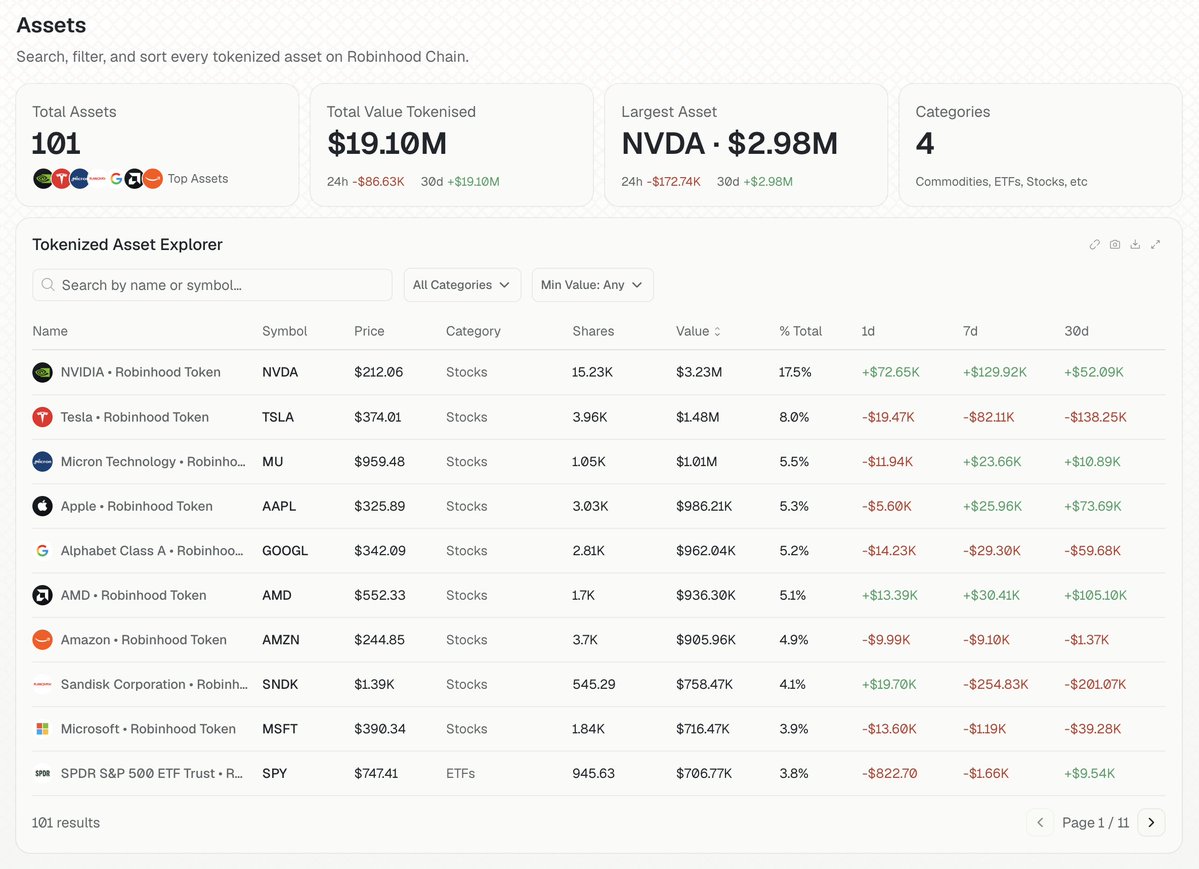This screenshot has width=1199, height=869.
Task: Download Tokenized Asset Explorer data
Action: pyautogui.click(x=1136, y=245)
